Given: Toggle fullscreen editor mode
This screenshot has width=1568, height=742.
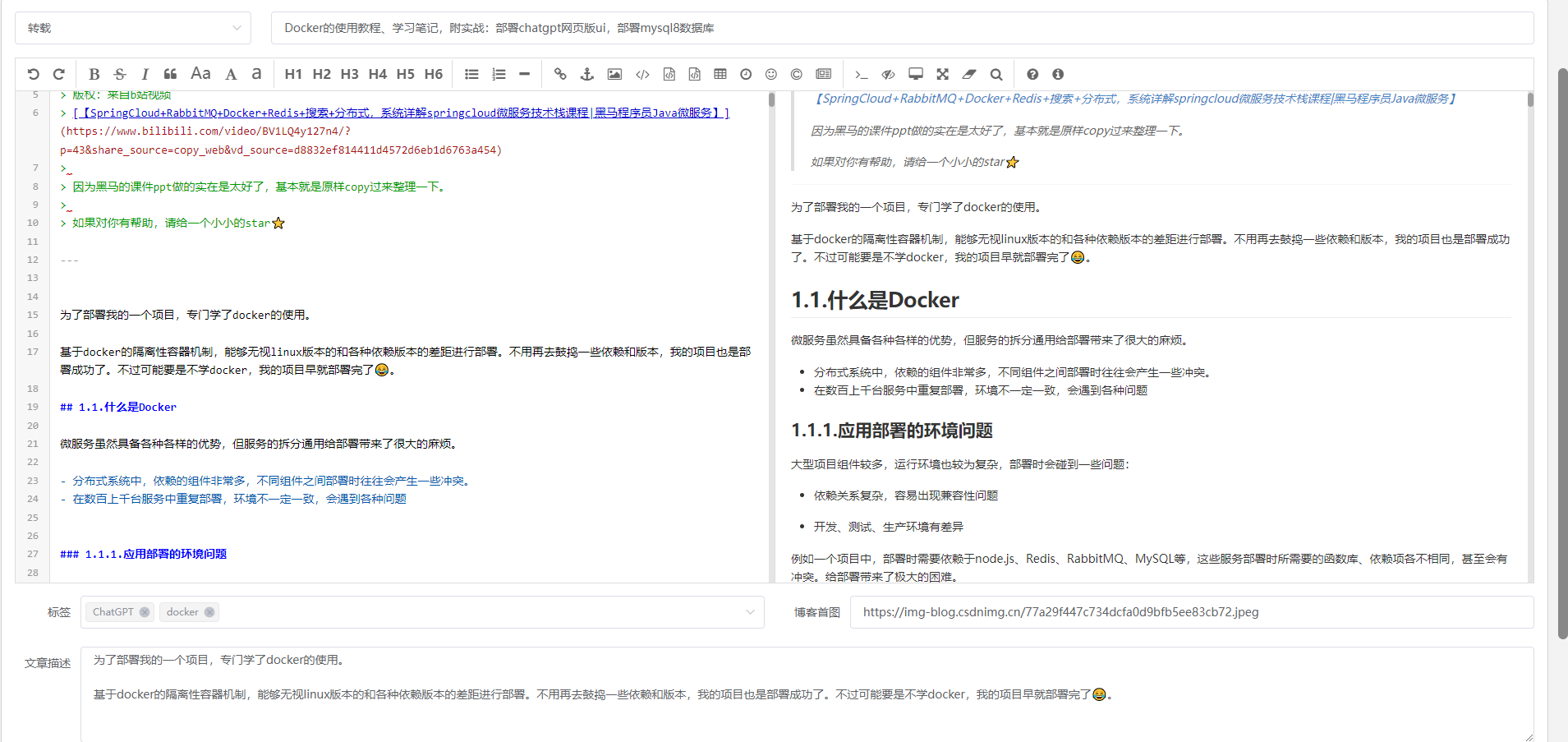Looking at the screenshot, I should point(942,74).
